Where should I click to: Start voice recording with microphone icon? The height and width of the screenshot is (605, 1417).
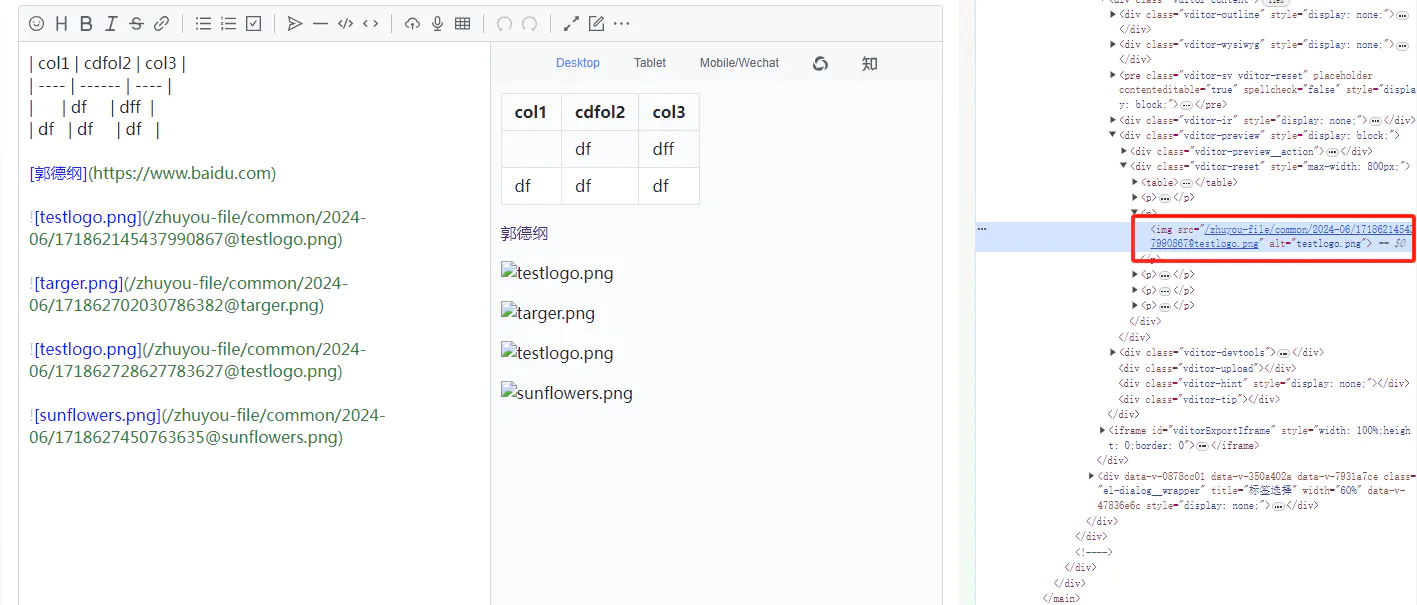[437, 23]
